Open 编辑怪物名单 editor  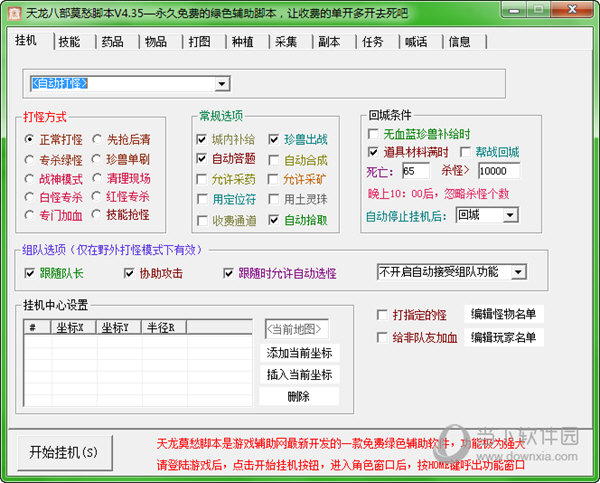click(x=504, y=314)
